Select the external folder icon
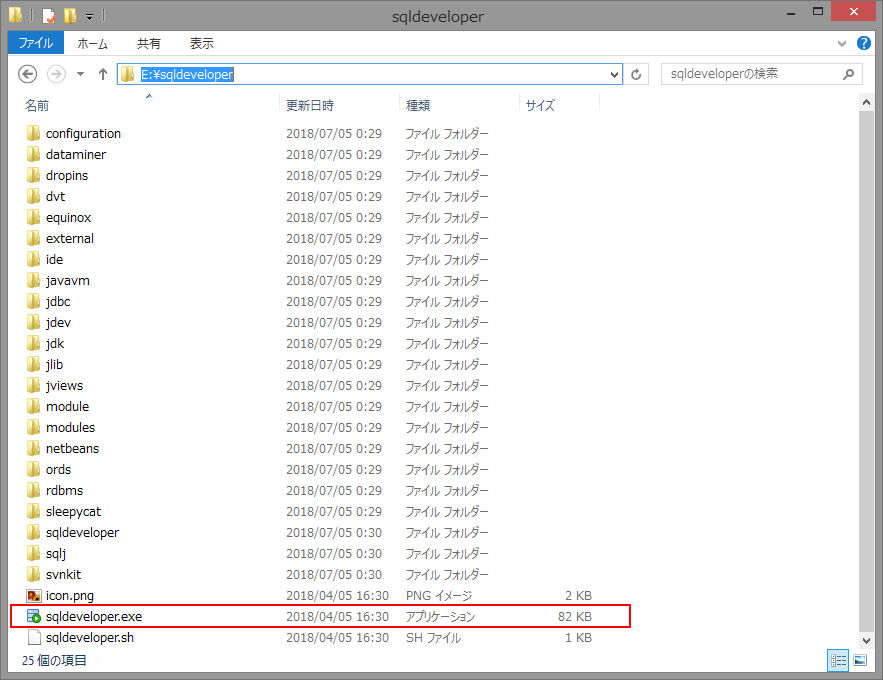883x680 pixels. [33, 238]
